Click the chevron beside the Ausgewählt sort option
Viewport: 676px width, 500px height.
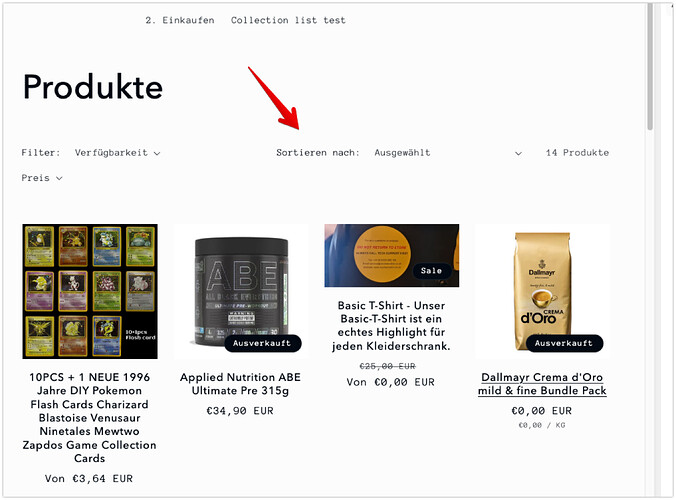click(518, 153)
